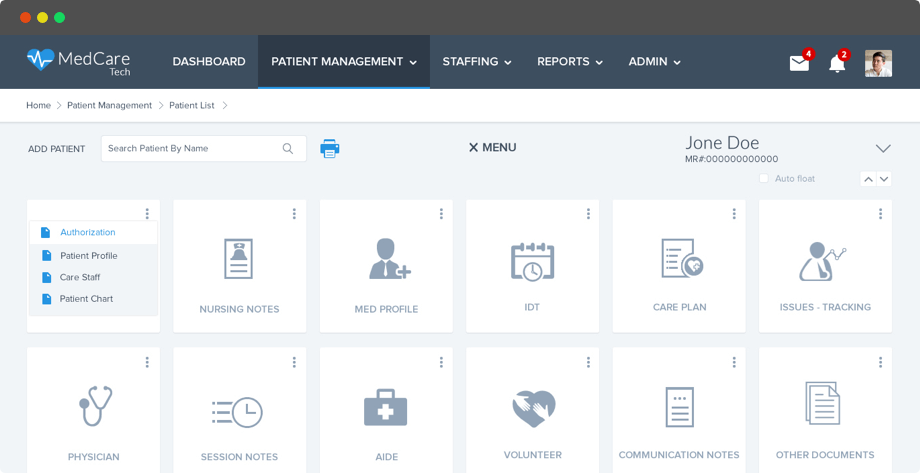Expand the Patient Management dropdown
The width and height of the screenshot is (920, 473).
pos(413,62)
